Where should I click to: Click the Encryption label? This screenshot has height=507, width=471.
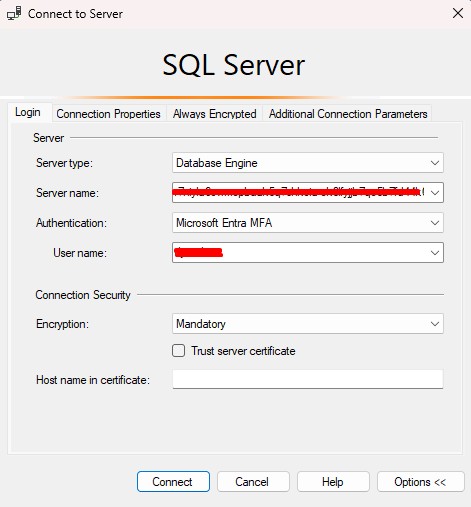(x=62, y=324)
